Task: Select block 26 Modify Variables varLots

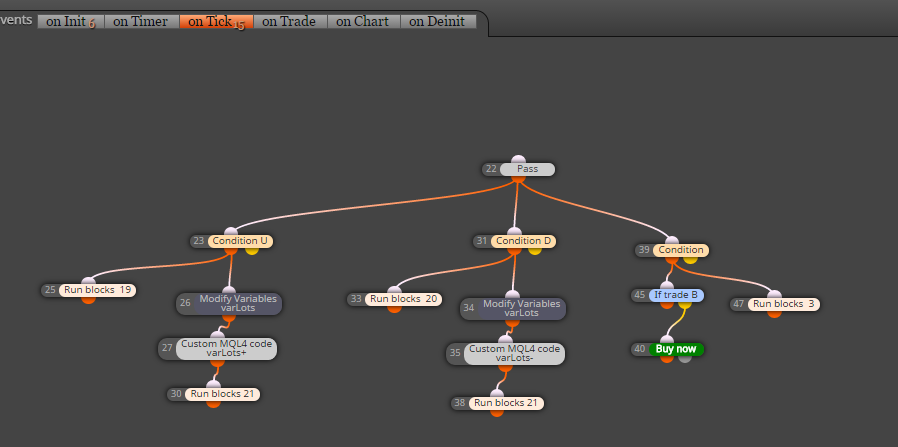Action: (238, 304)
